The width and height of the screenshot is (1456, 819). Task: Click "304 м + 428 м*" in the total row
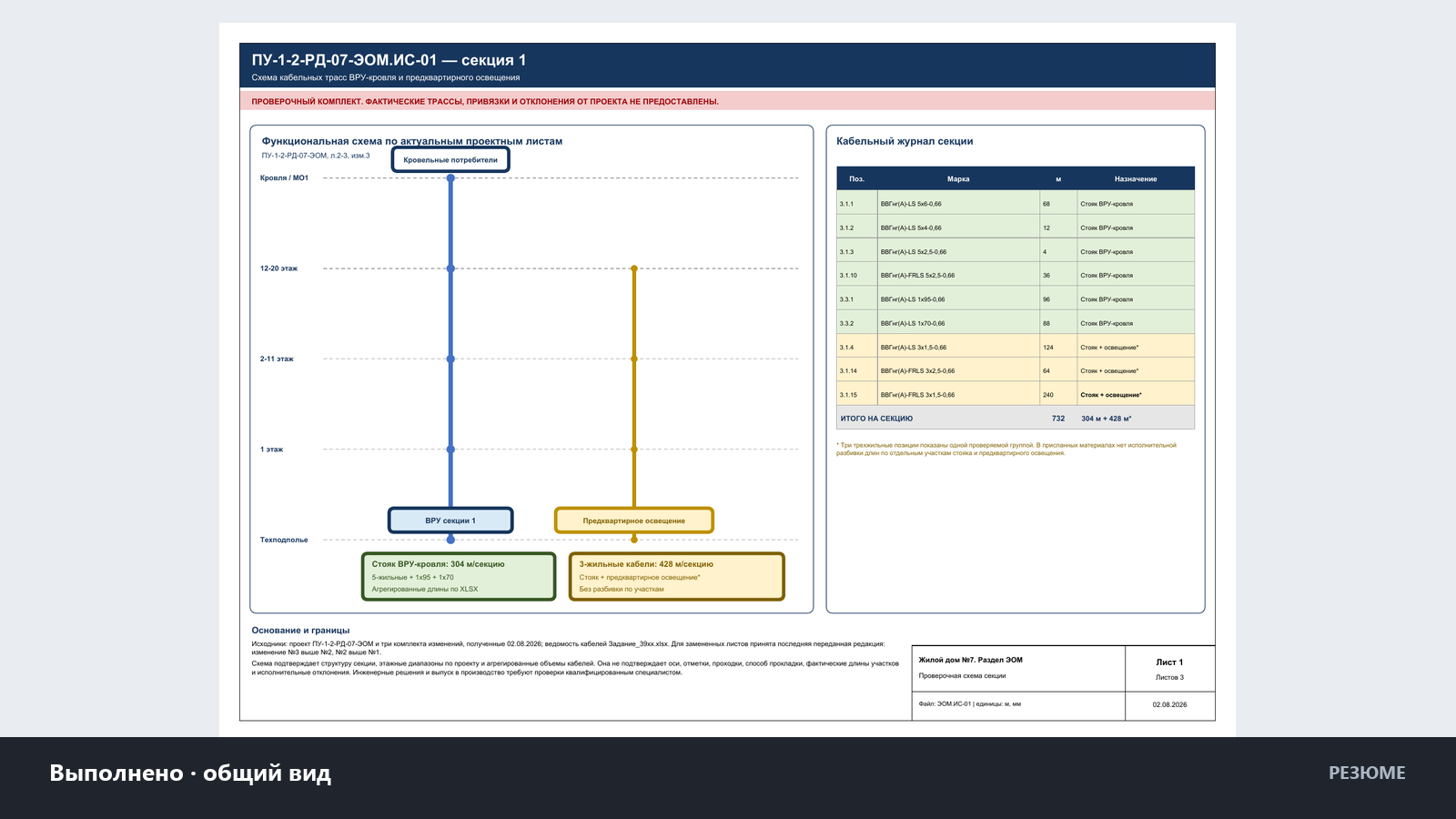(1106, 419)
